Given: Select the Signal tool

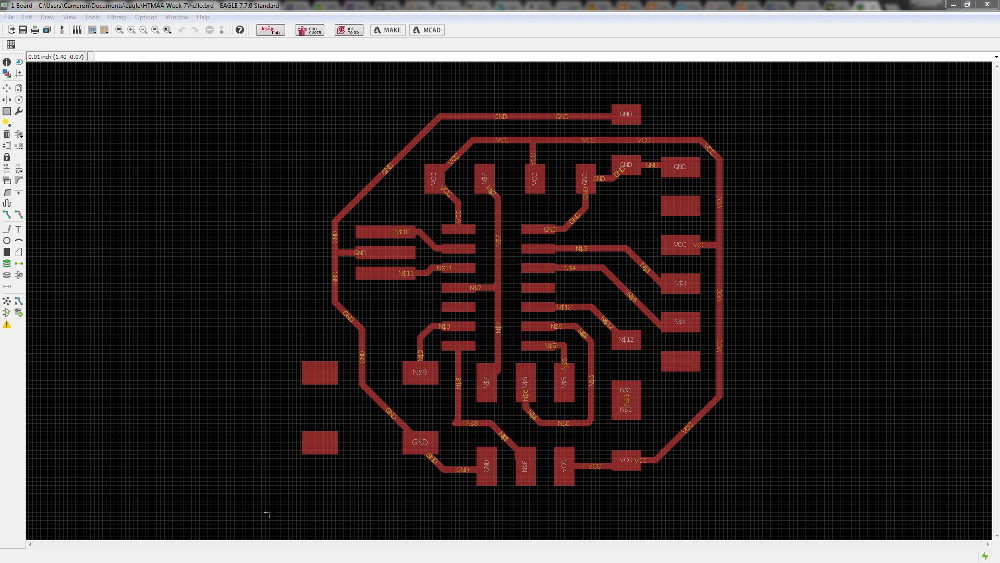Looking at the screenshot, I should coord(18,263).
